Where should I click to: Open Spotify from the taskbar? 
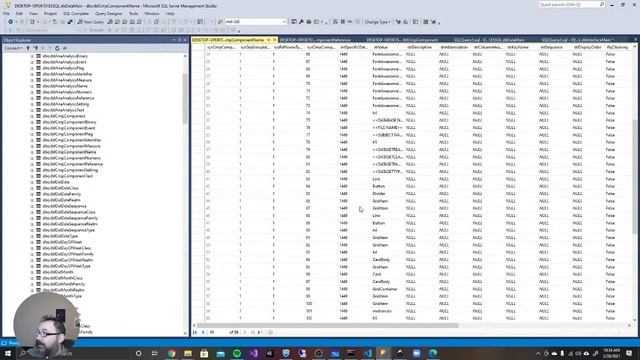[x=237, y=353]
